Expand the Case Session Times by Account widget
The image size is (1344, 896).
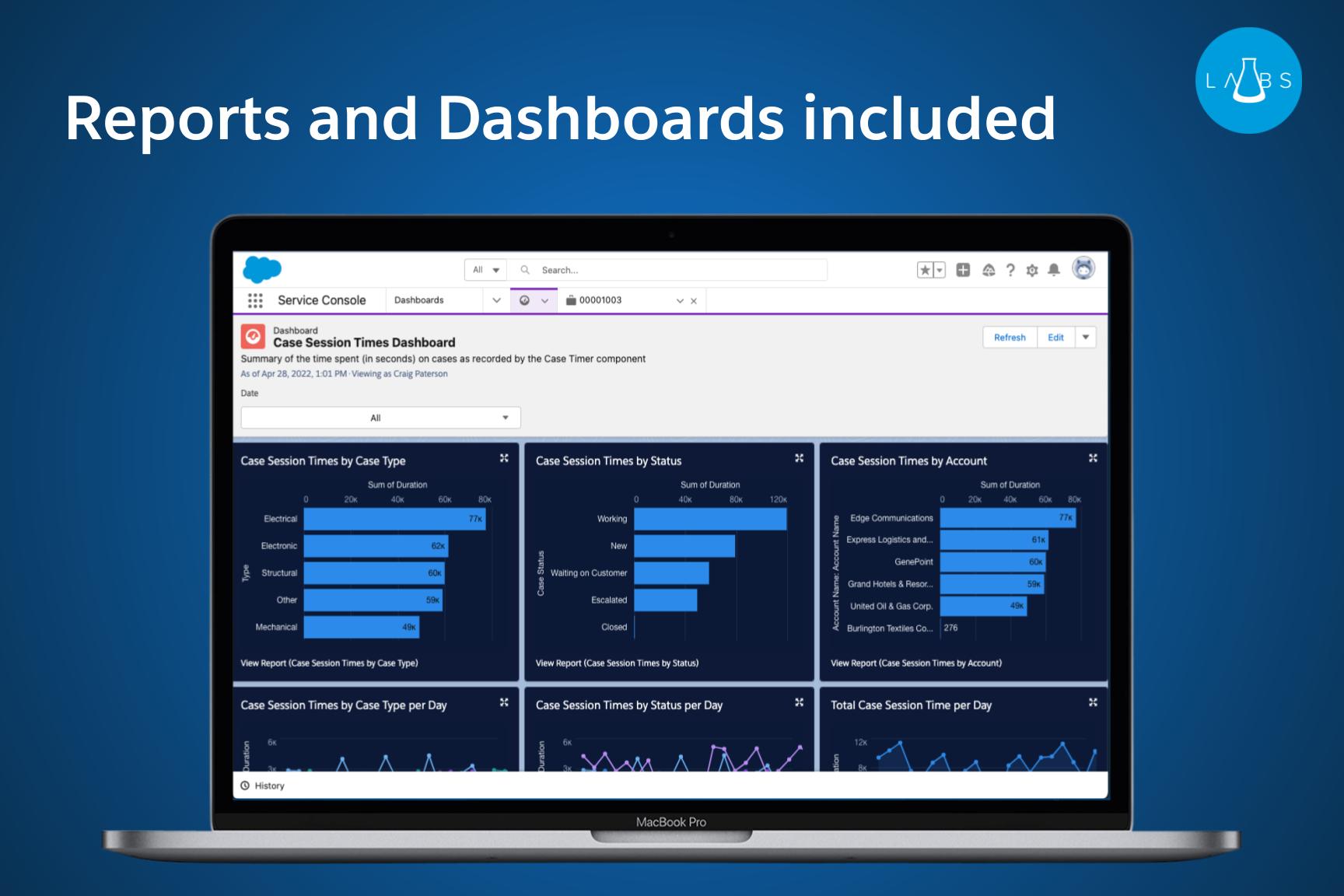(1093, 458)
